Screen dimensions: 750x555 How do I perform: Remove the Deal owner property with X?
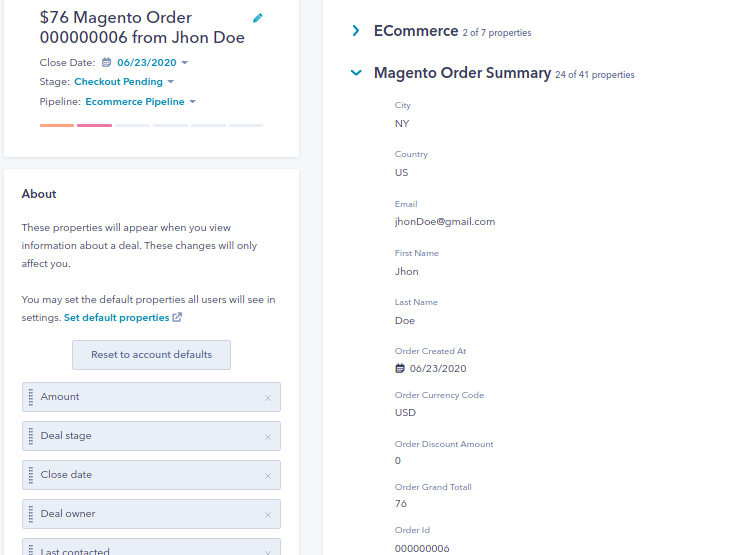tap(268, 515)
